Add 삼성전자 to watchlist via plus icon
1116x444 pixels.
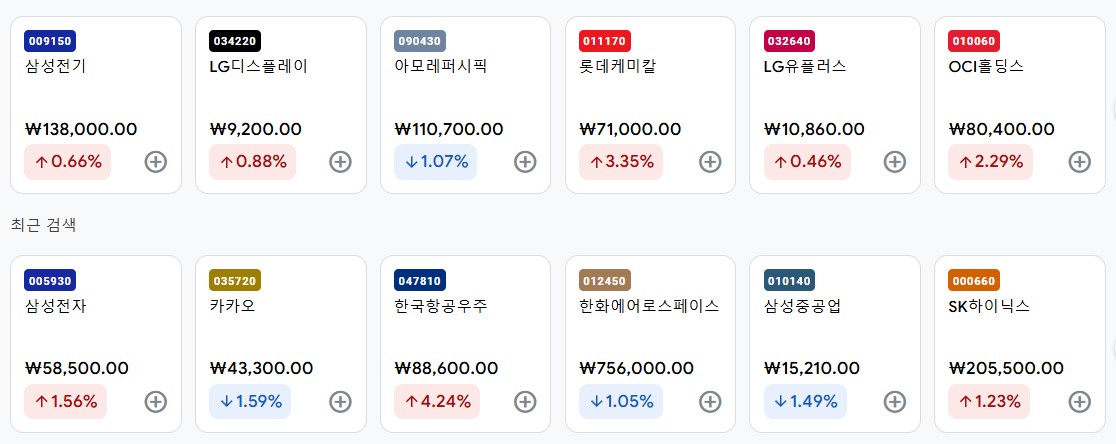(x=156, y=402)
